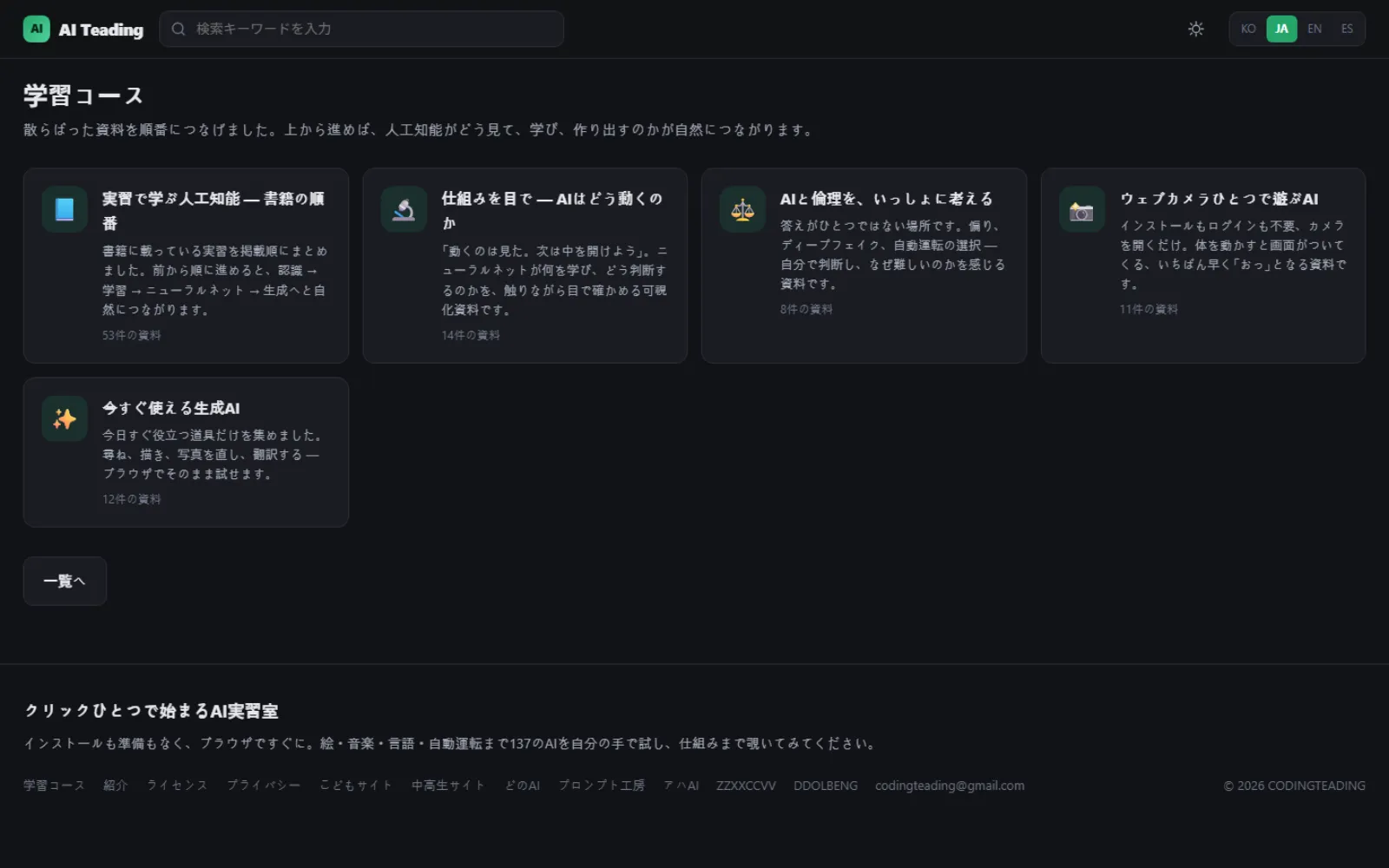
Task: Switch language to KO
Action: pyautogui.click(x=1248, y=29)
